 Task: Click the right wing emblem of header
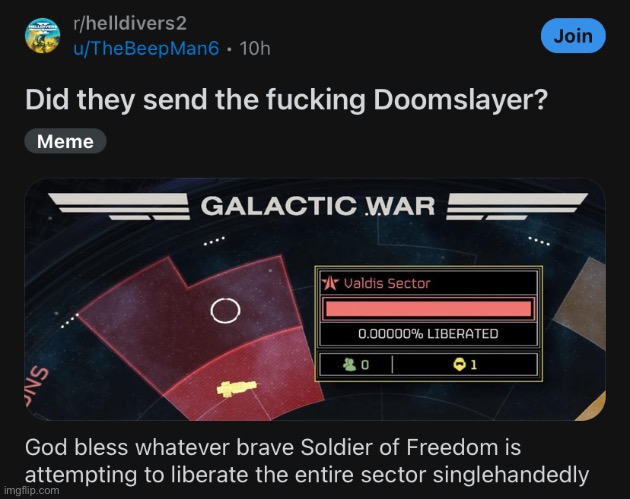point(517,206)
